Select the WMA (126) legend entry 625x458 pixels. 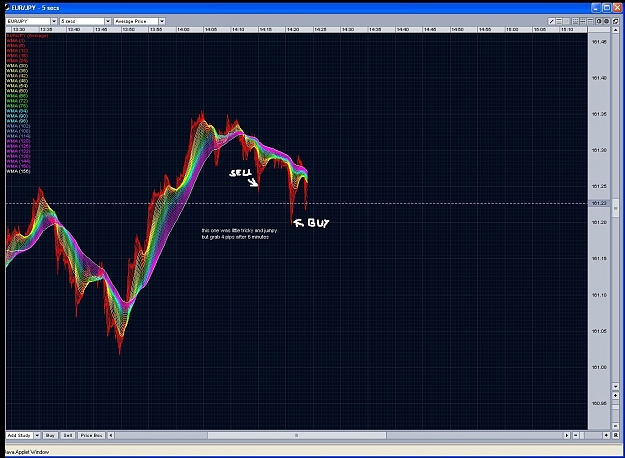(18, 146)
